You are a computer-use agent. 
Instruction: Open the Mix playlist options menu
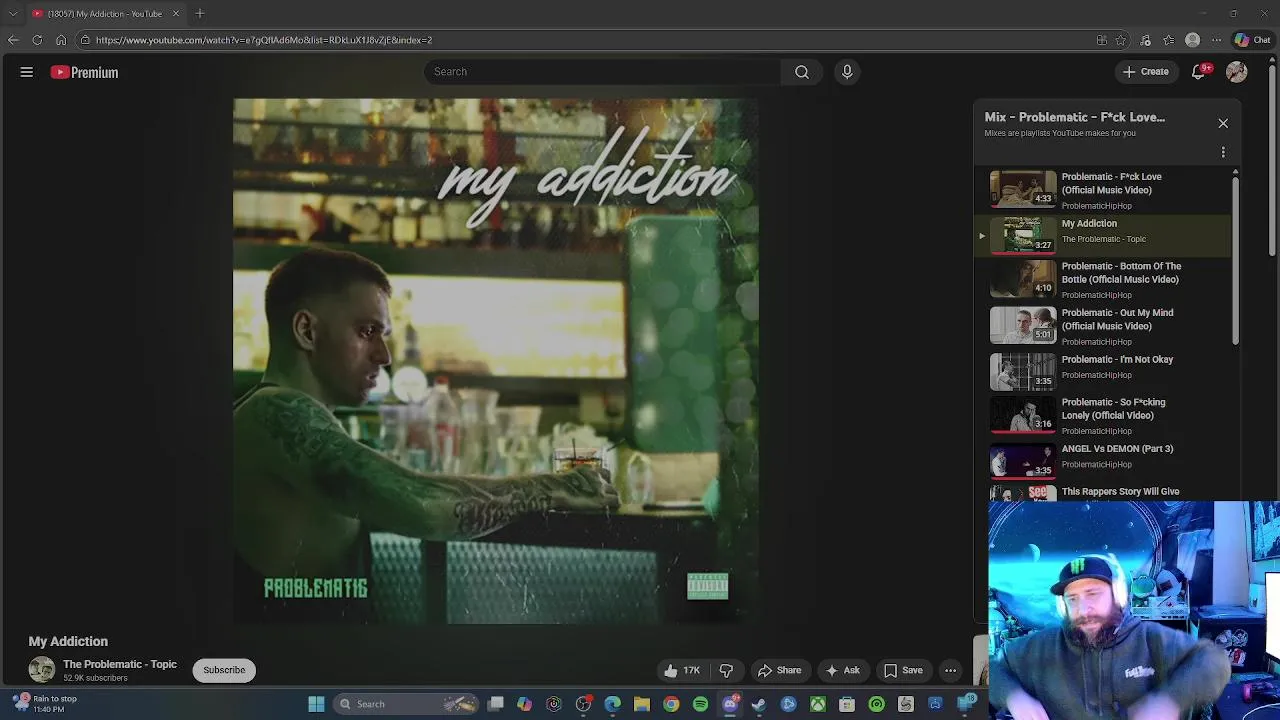[x=1223, y=152]
